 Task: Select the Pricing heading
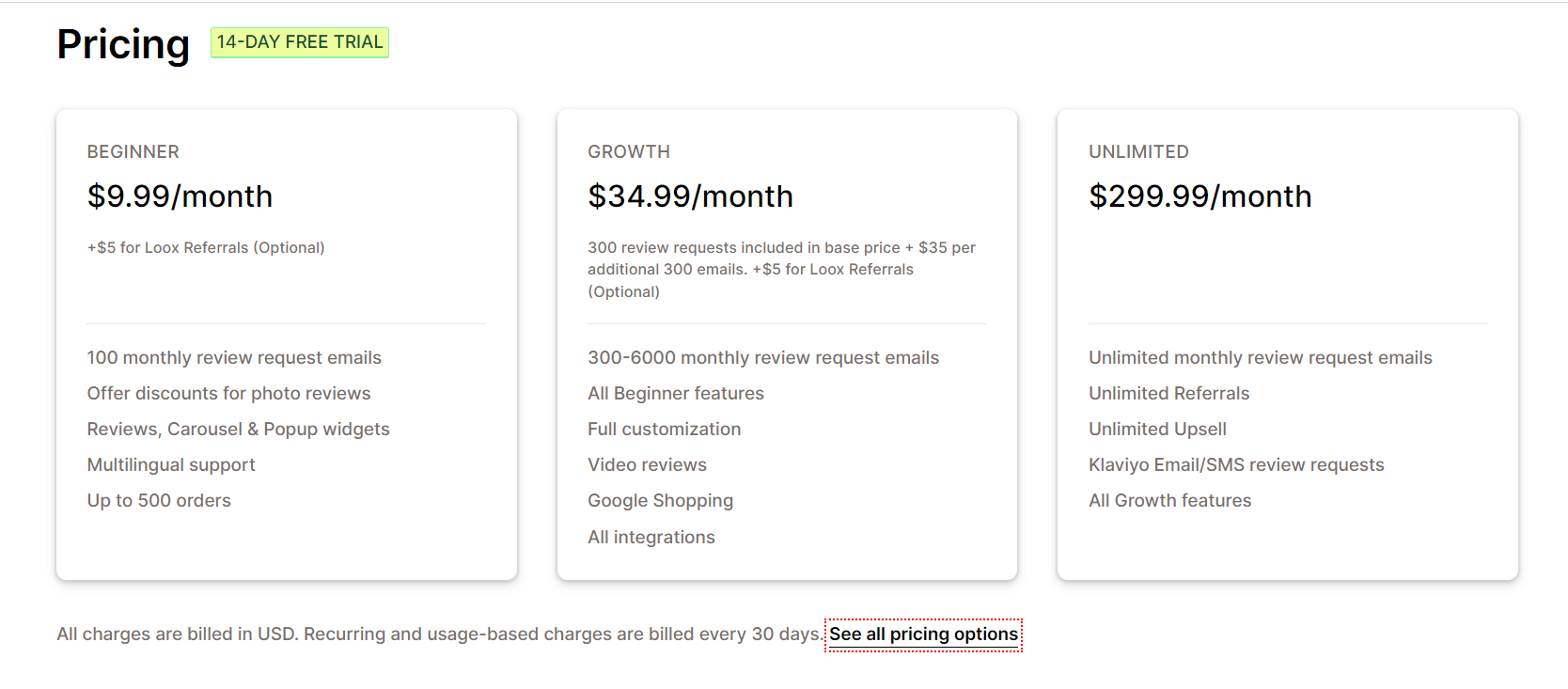click(x=123, y=44)
